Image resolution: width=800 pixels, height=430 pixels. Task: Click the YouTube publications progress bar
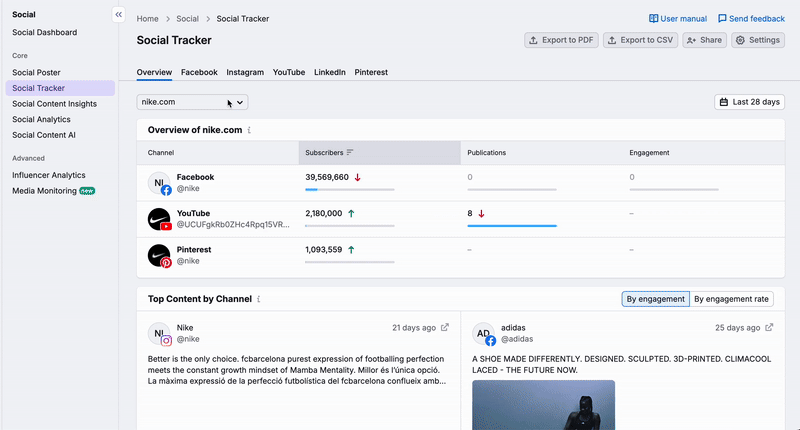[x=512, y=226]
